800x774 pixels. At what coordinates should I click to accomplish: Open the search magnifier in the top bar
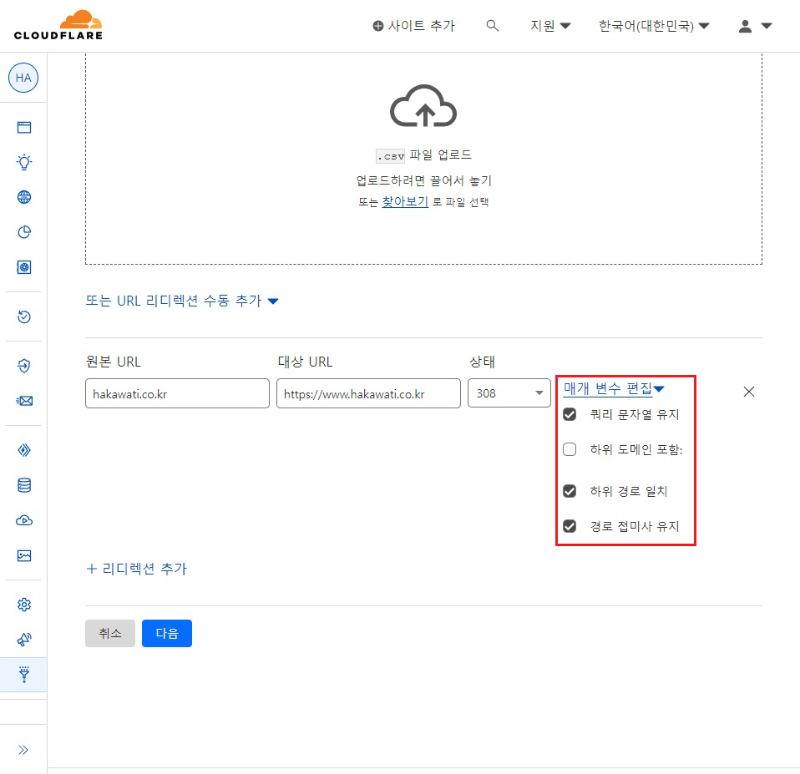(492, 26)
